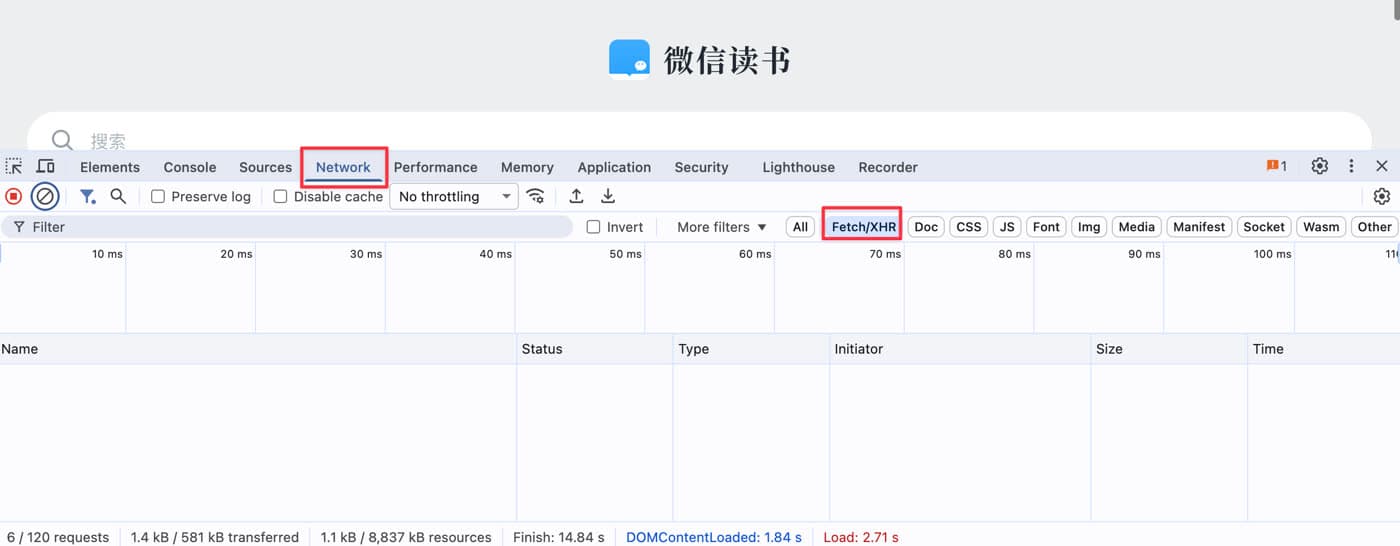Activate the inspect element selector icon
Viewport: 1400px width, 546px height.
pyautogui.click(x=14, y=166)
